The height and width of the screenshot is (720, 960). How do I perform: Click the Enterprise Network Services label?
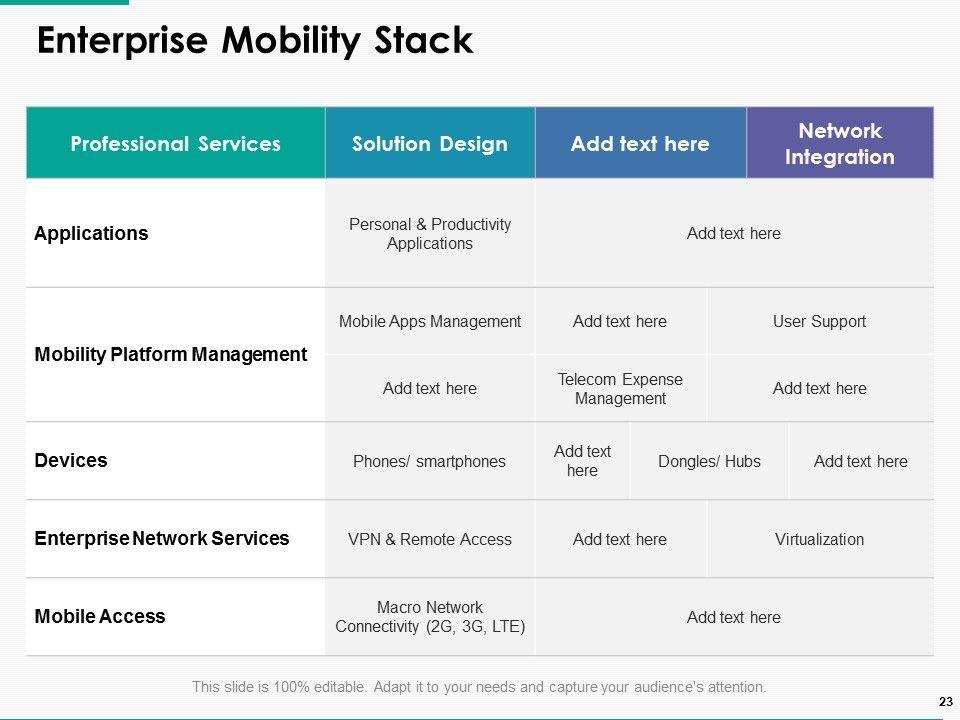[x=162, y=538]
